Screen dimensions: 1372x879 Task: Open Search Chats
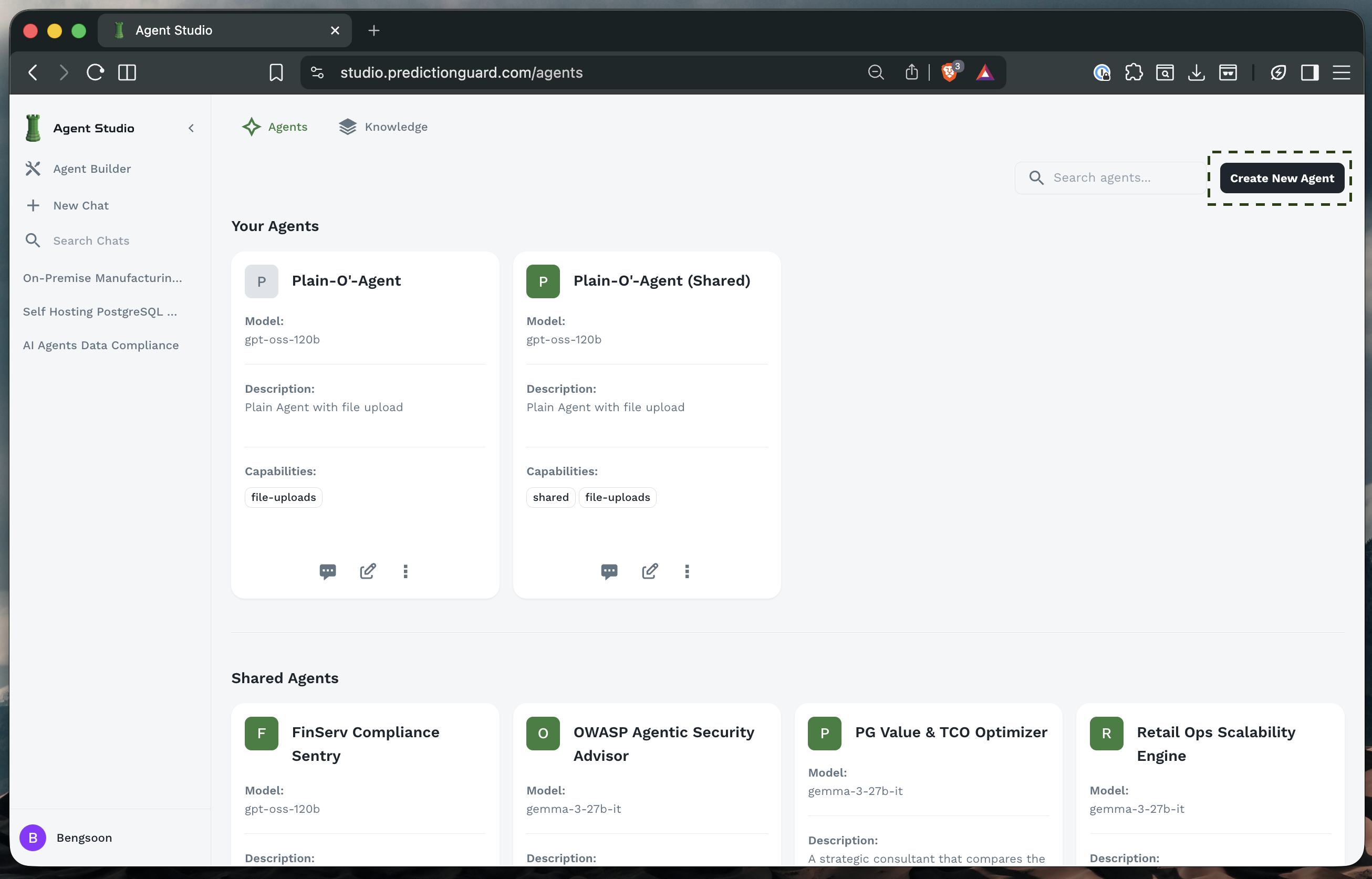(91, 240)
